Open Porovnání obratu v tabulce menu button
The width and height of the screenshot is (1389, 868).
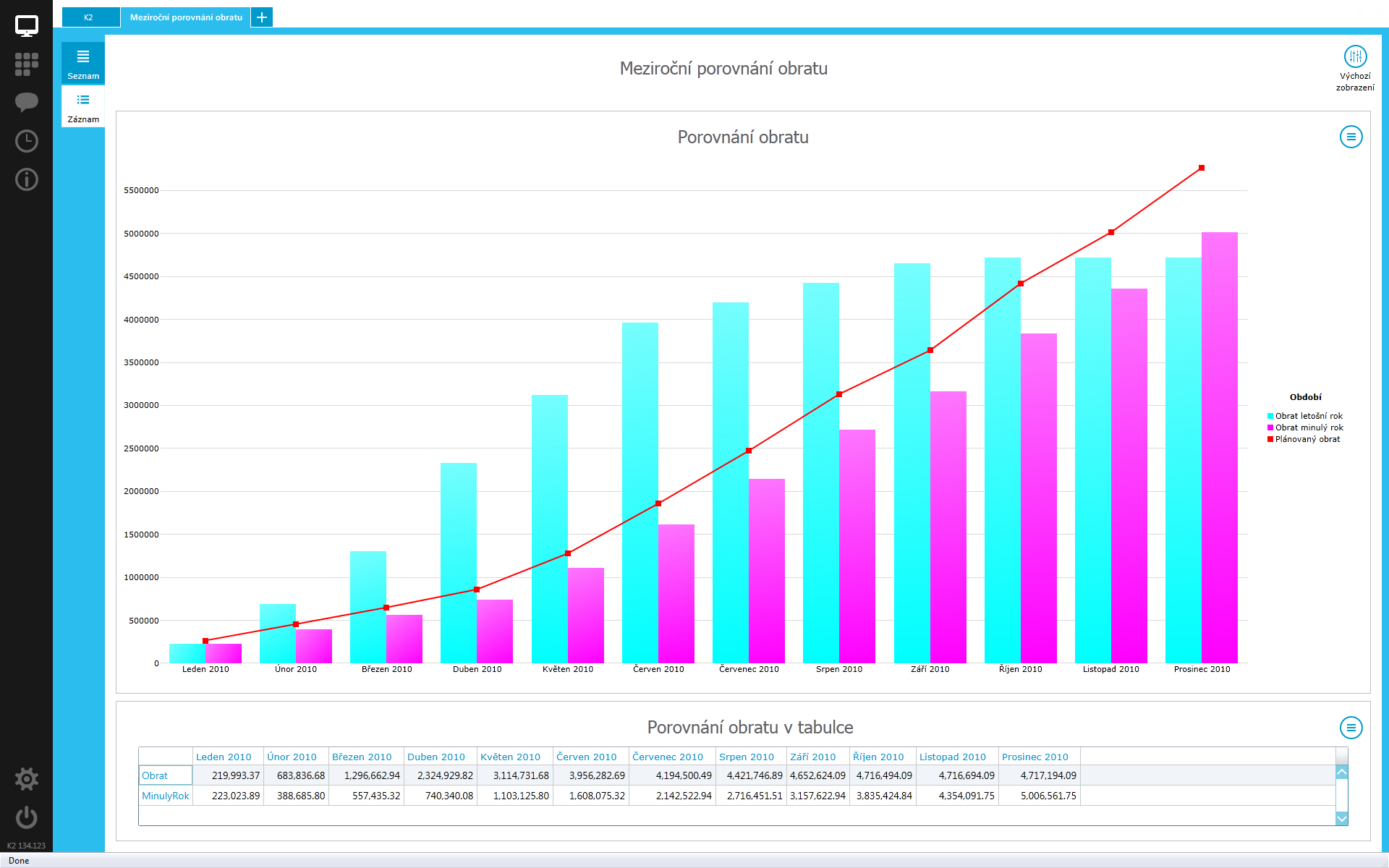[1351, 728]
